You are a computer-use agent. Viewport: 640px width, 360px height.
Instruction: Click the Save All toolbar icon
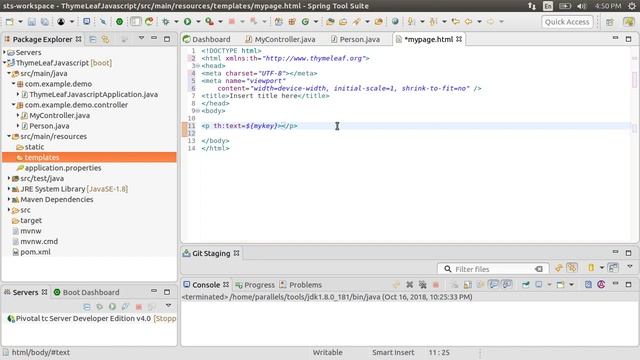(x=44, y=22)
